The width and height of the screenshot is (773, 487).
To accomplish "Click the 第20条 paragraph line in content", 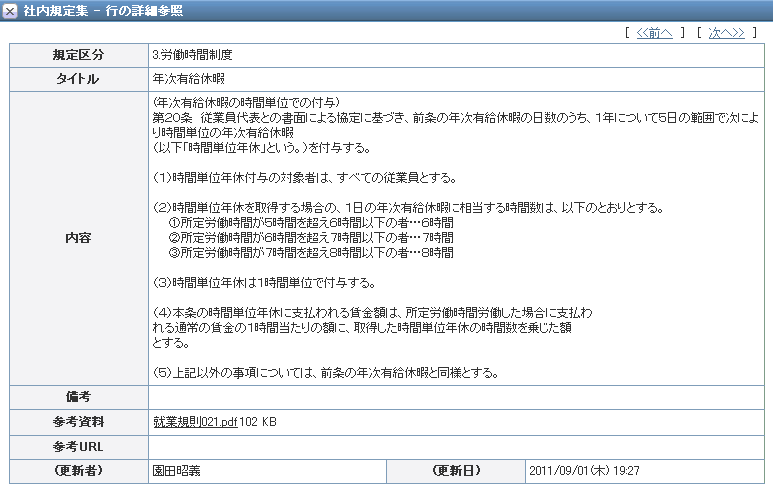I will pyautogui.click(x=450, y=117).
